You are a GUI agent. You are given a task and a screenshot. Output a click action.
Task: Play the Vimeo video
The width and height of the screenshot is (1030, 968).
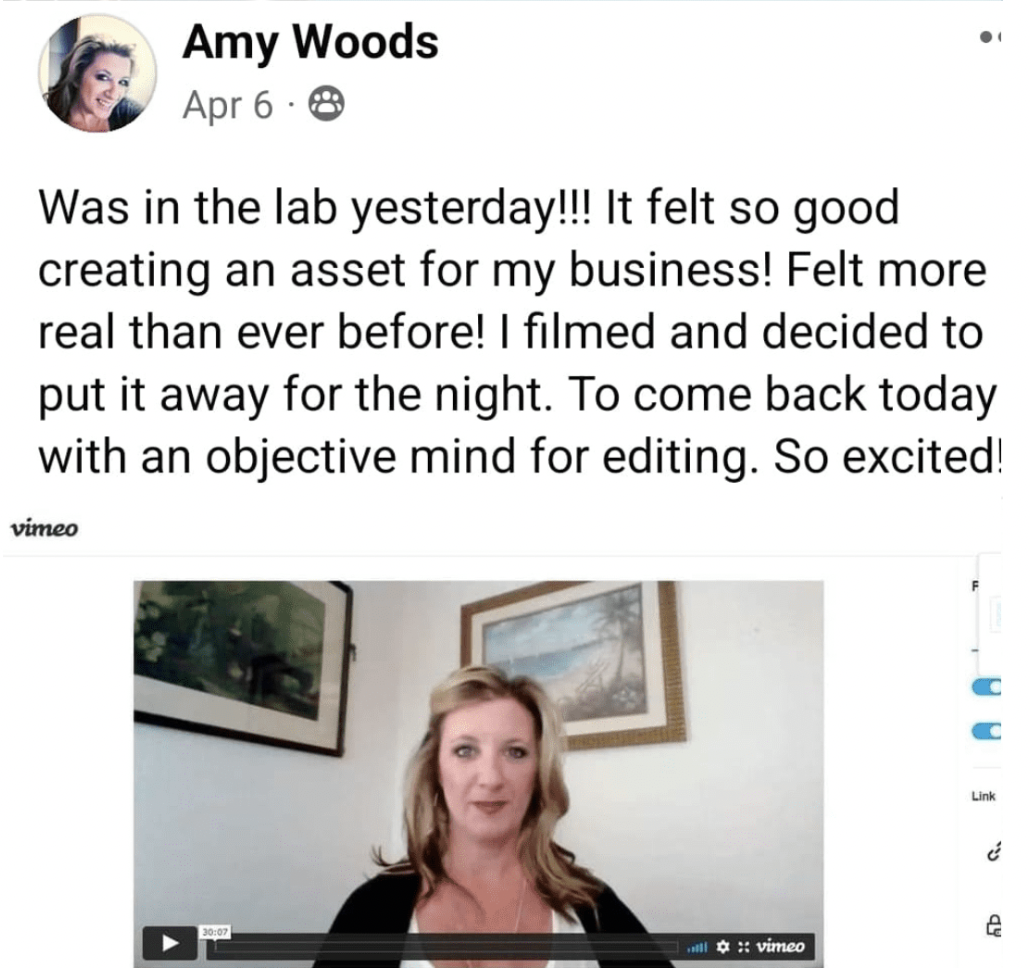[x=170, y=943]
